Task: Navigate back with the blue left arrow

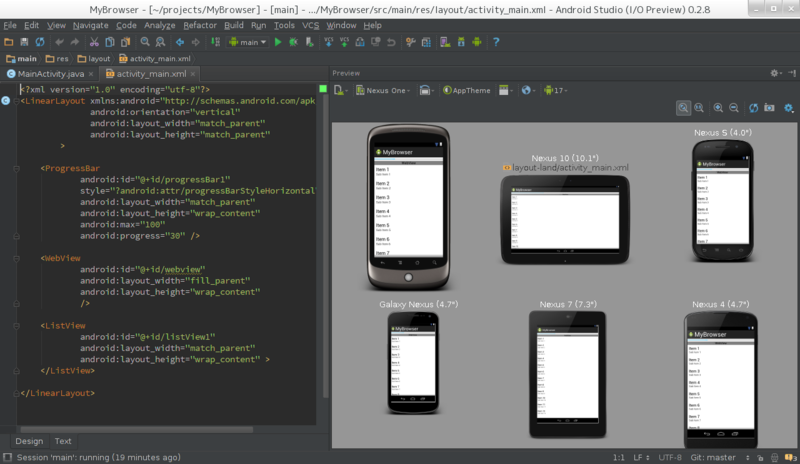Action: tap(180, 42)
